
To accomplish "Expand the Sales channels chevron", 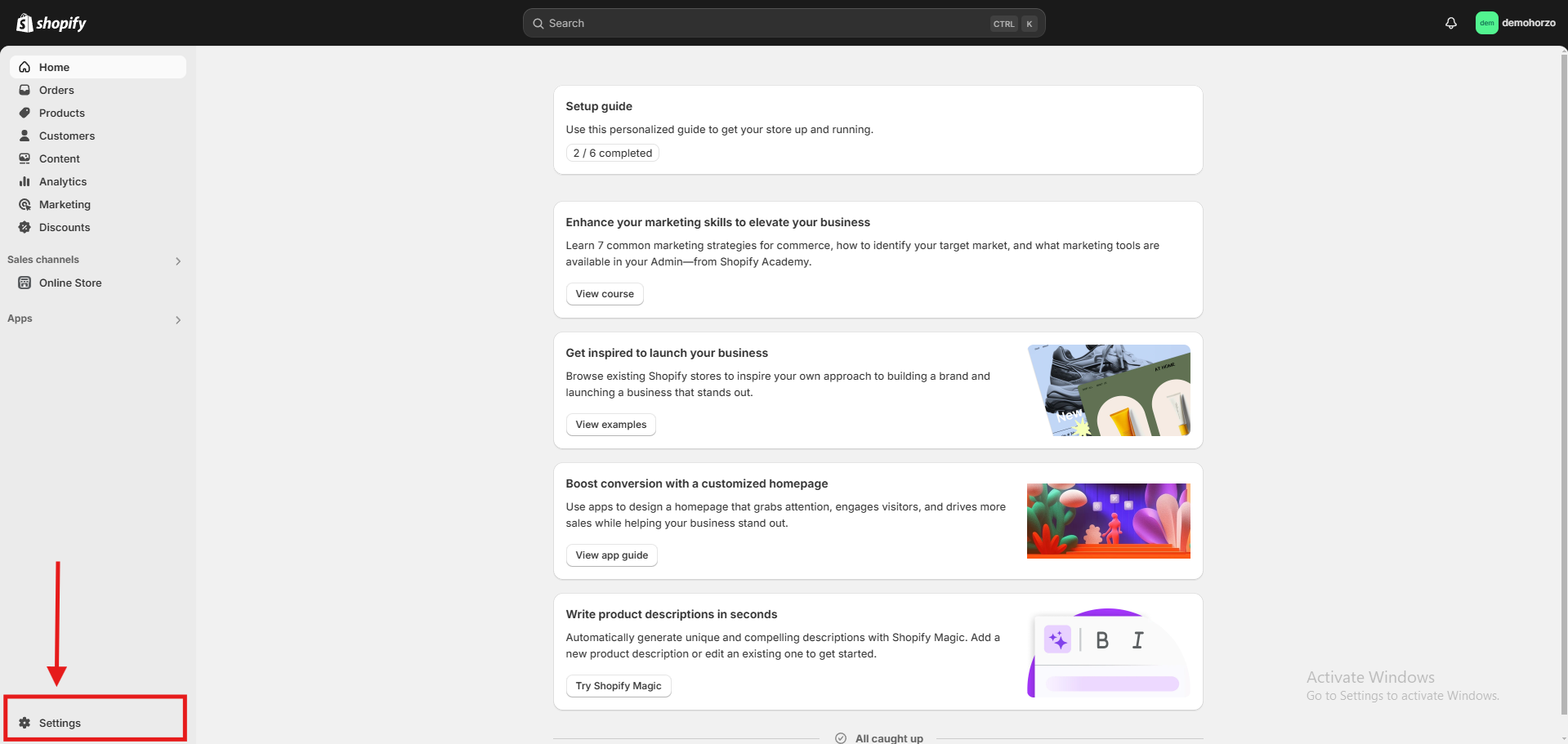I will (x=177, y=261).
